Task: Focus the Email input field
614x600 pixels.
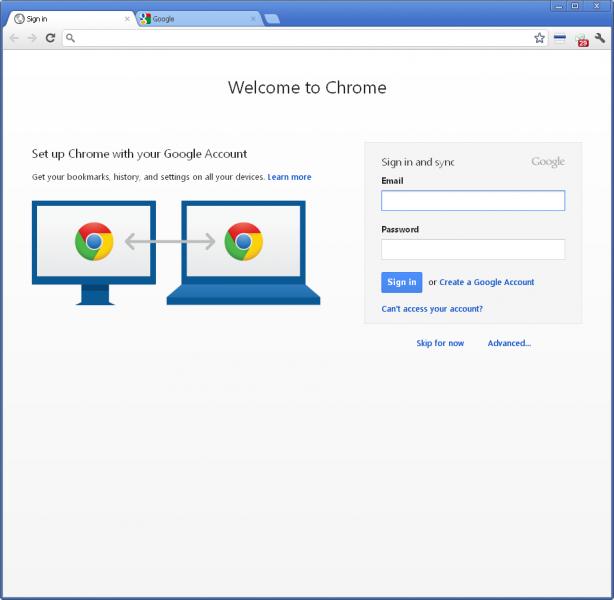Action: (473, 201)
